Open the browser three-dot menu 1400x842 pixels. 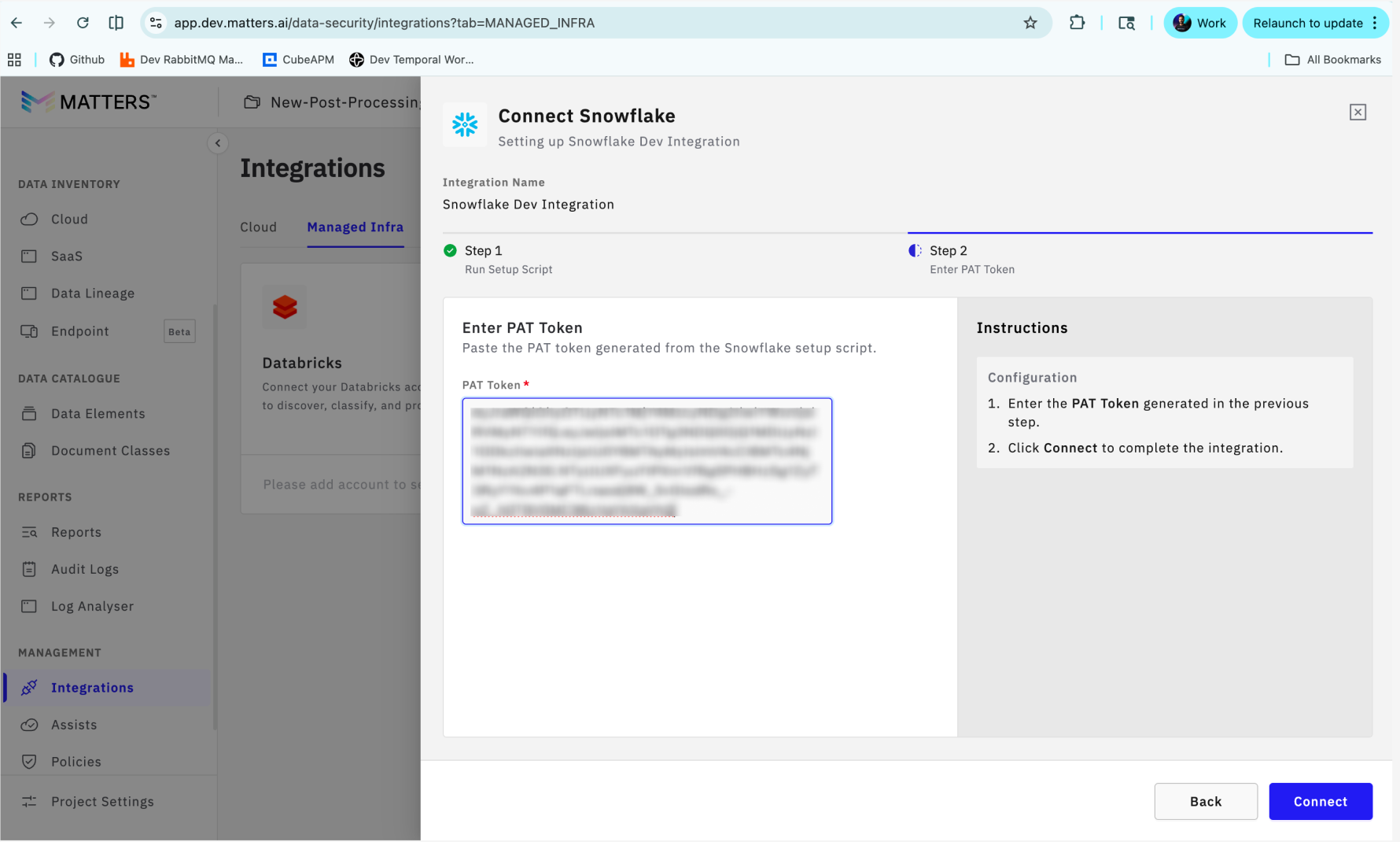pos(1376,23)
